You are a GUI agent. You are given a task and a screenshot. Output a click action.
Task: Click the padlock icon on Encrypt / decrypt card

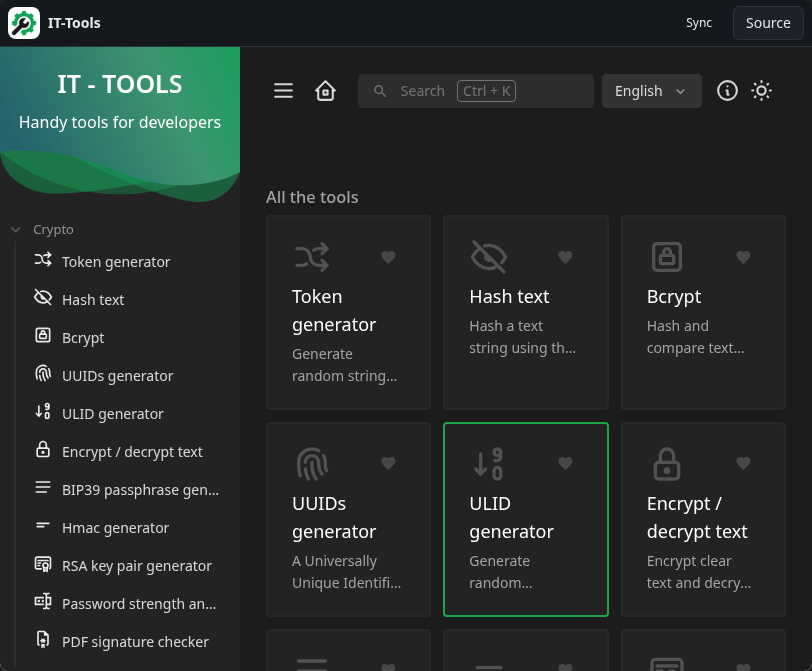pyautogui.click(x=666, y=464)
